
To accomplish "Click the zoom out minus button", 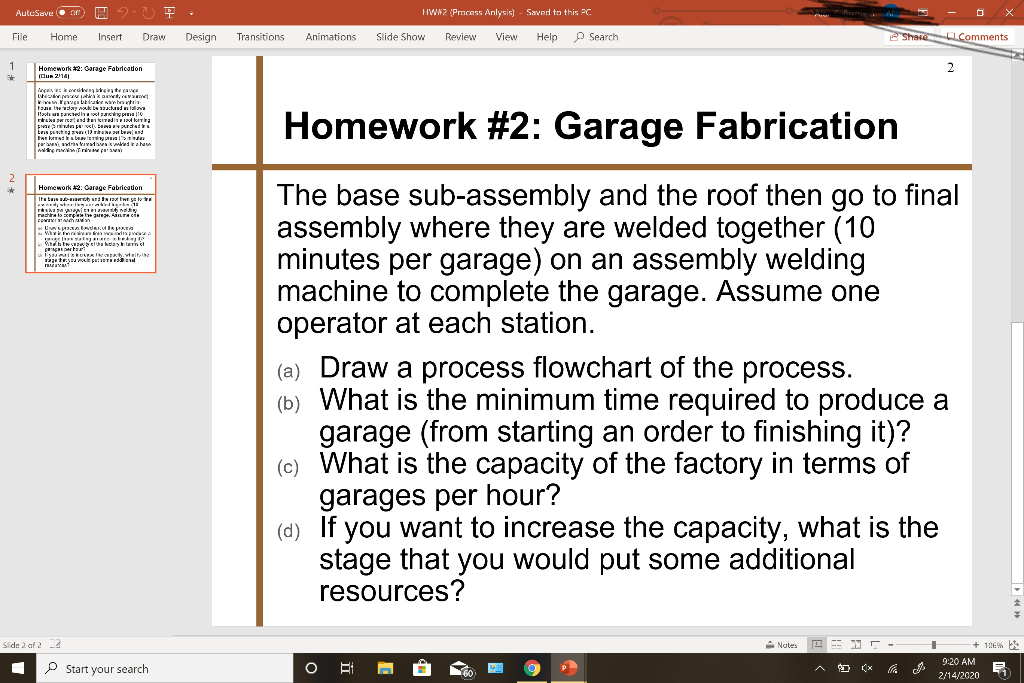I will click(891, 645).
